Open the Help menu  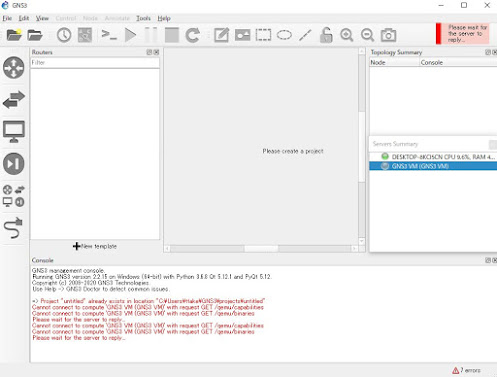pyautogui.click(x=164, y=18)
